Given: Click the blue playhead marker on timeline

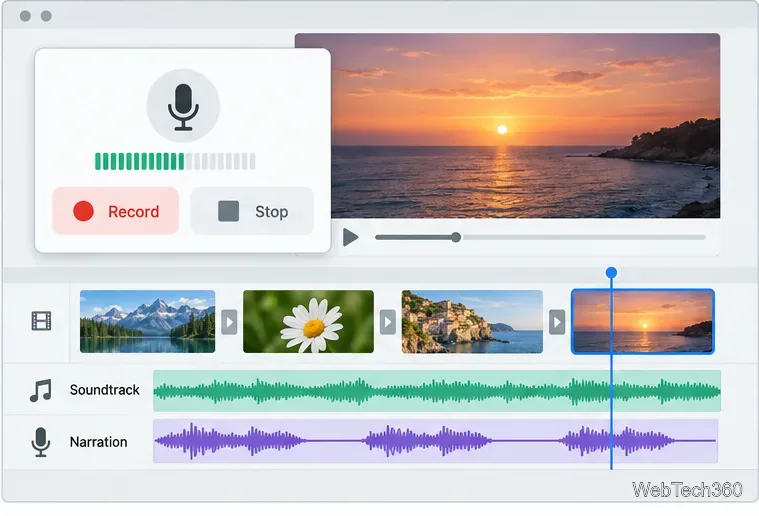Looking at the screenshot, I should pos(611,273).
